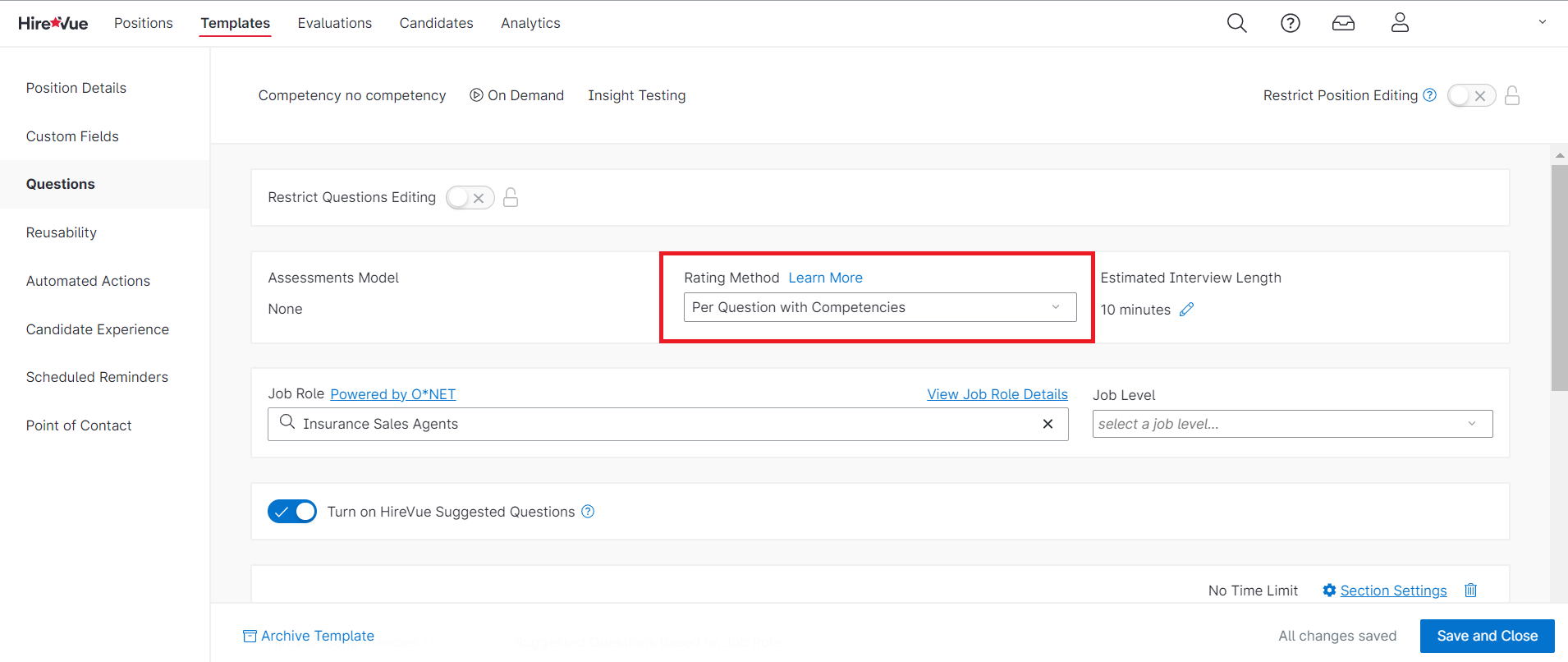The width and height of the screenshot is (1568, 662).
Task: Click the Save and Close button
Action: coord(1487,636)
